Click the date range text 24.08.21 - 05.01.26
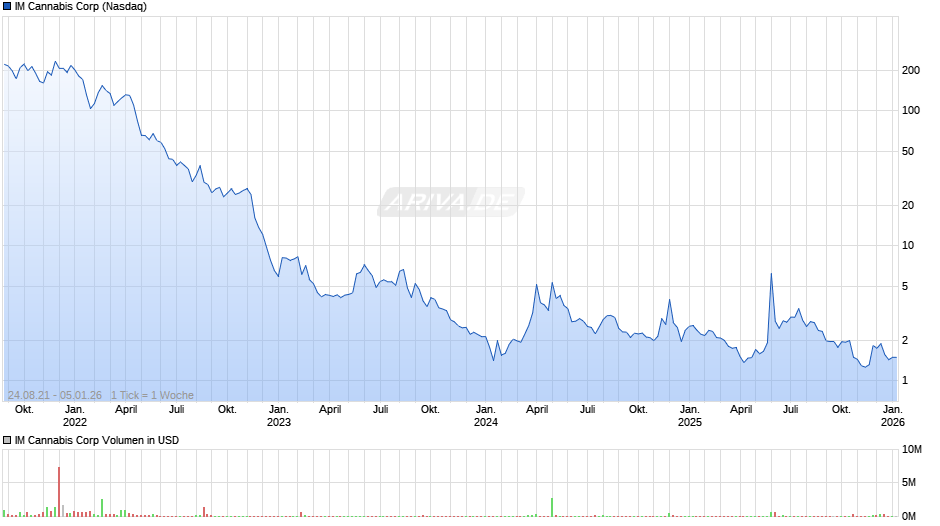This screenshot has height=526, width=940. coord(55,395)
